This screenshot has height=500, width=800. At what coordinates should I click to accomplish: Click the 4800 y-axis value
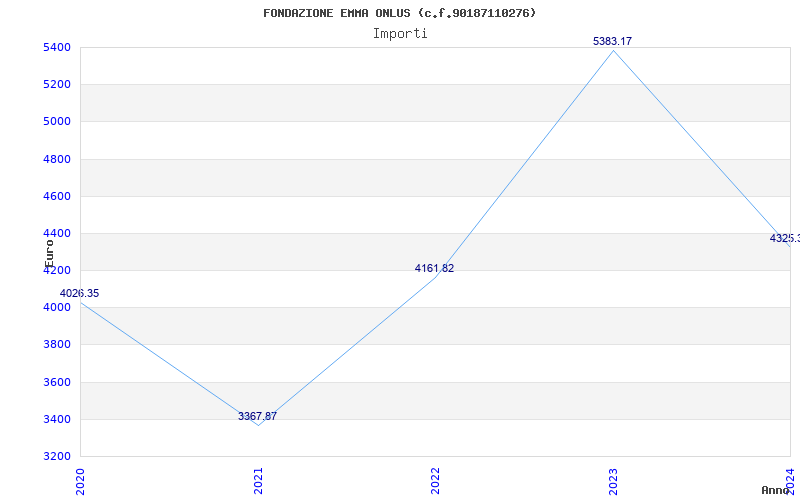click(x=56, y=159)
